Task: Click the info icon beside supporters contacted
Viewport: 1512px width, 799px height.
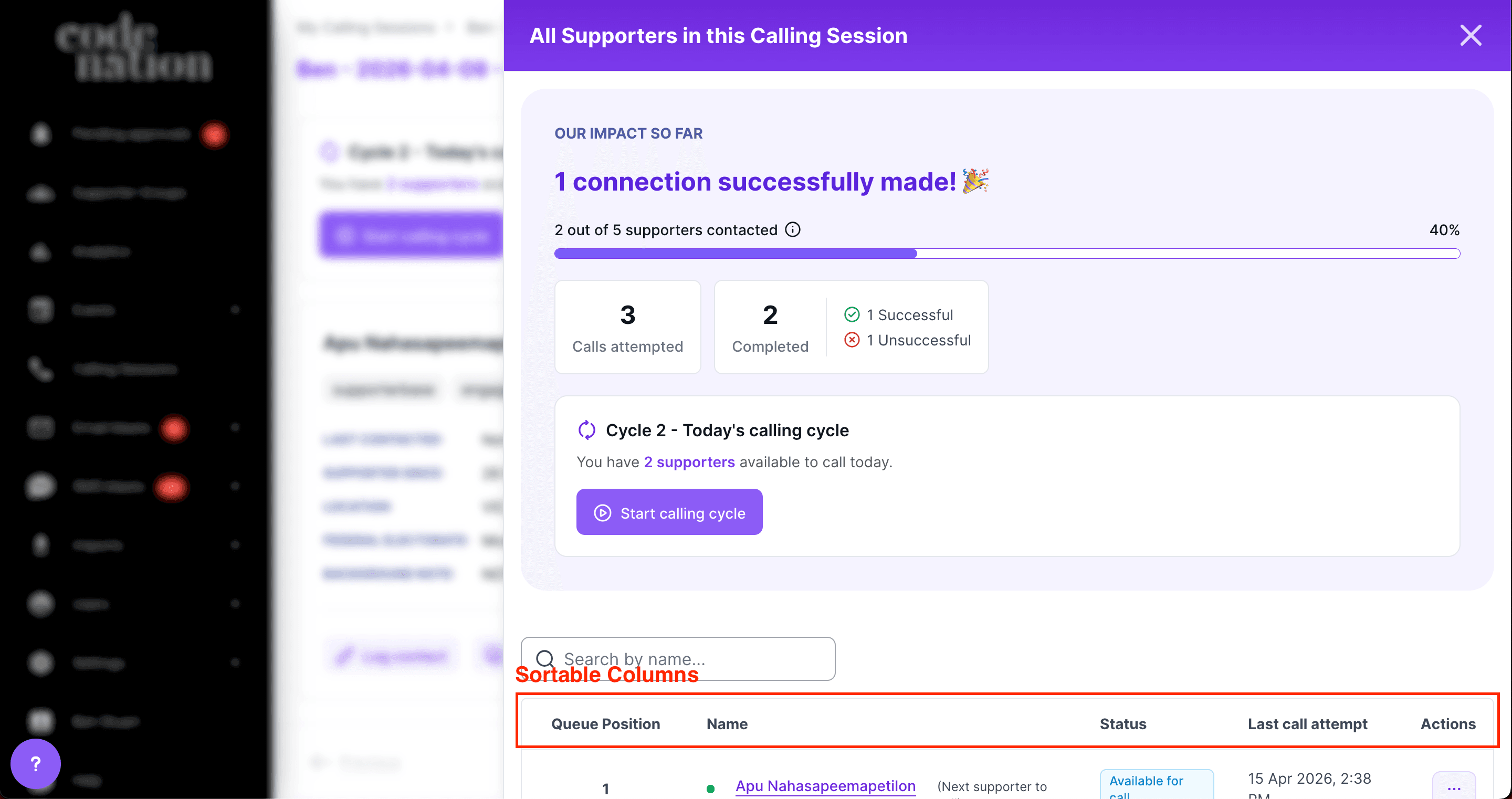Action: (792, 229)
